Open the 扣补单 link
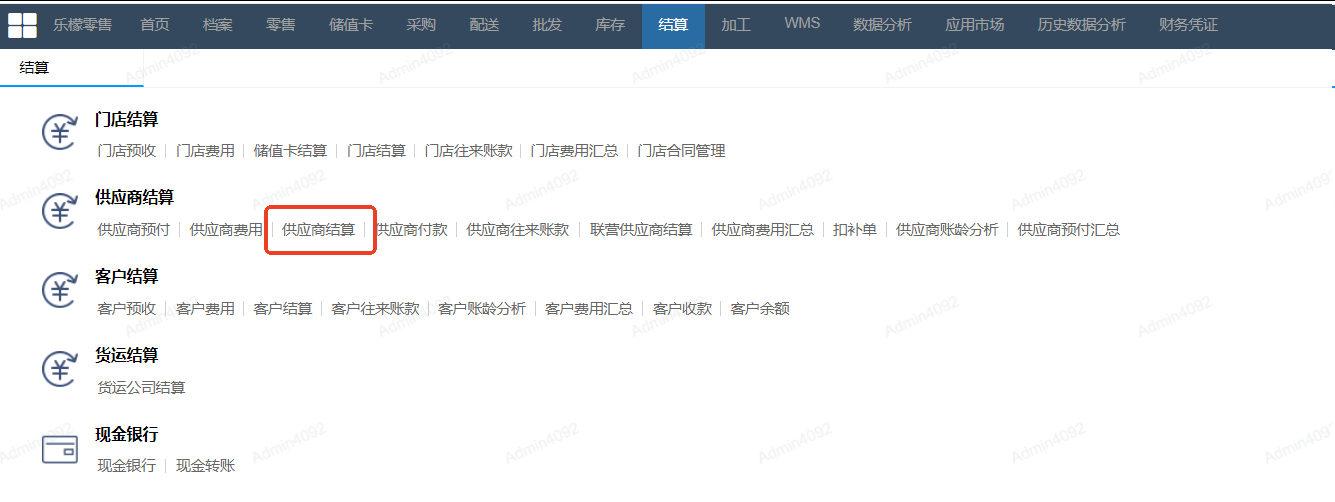 click(855, 230)
